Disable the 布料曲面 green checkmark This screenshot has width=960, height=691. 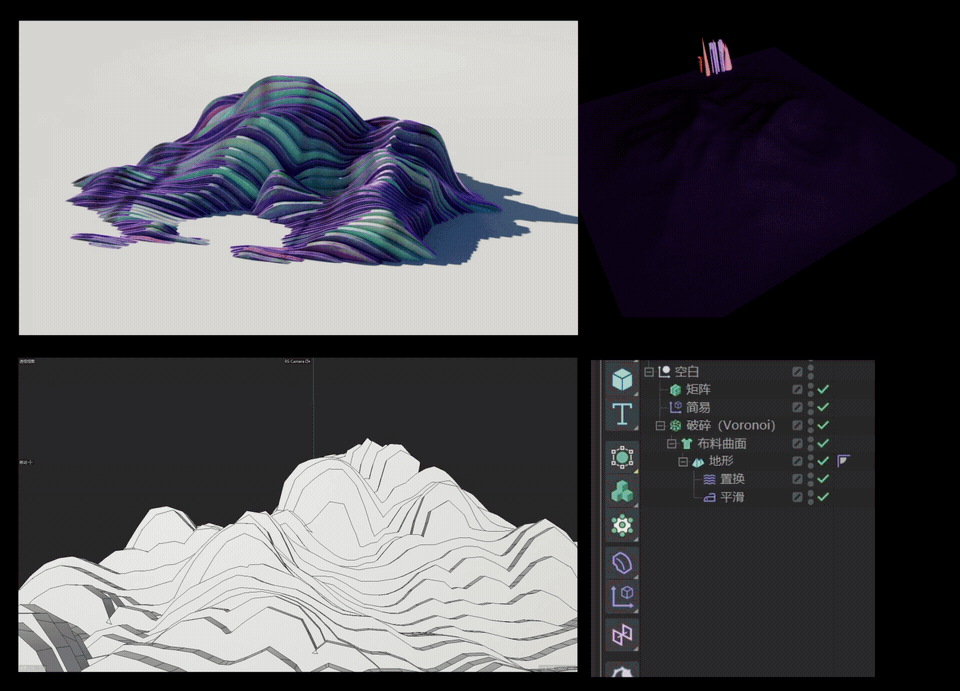coord(823,443)
